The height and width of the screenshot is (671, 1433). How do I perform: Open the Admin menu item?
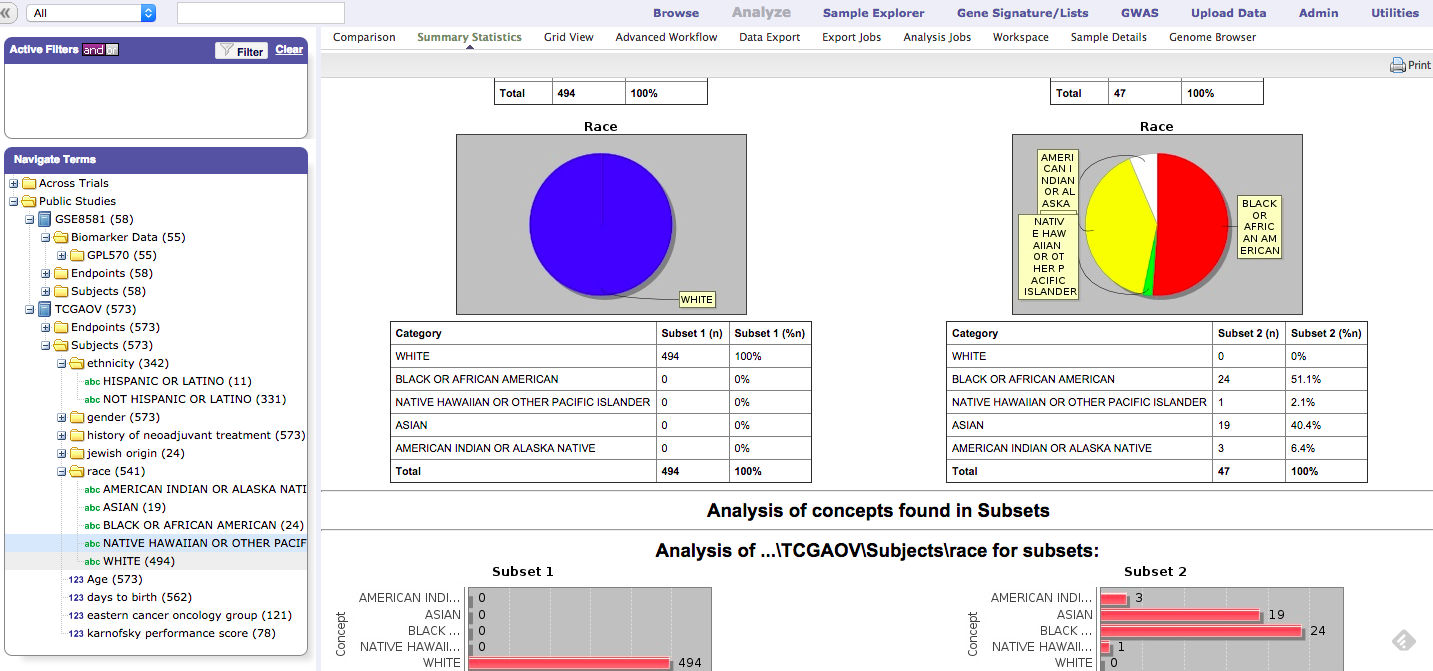[1318, 13]
